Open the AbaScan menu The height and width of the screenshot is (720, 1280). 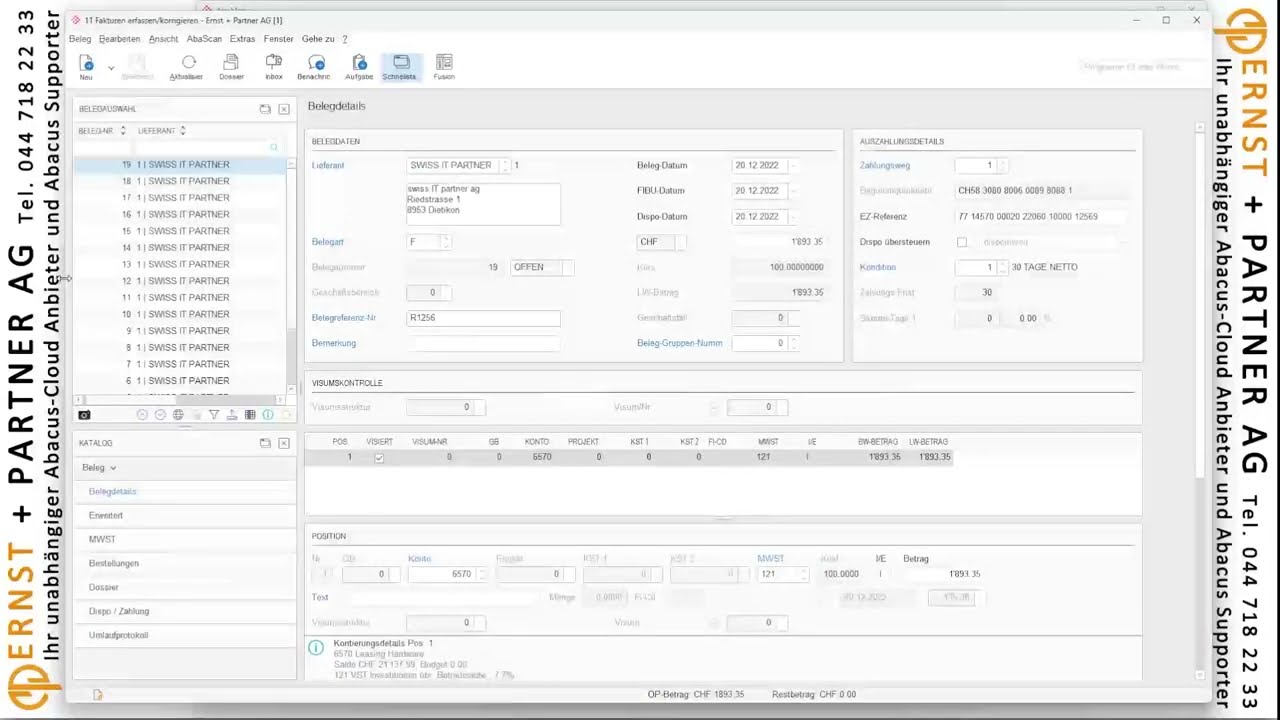204,39
